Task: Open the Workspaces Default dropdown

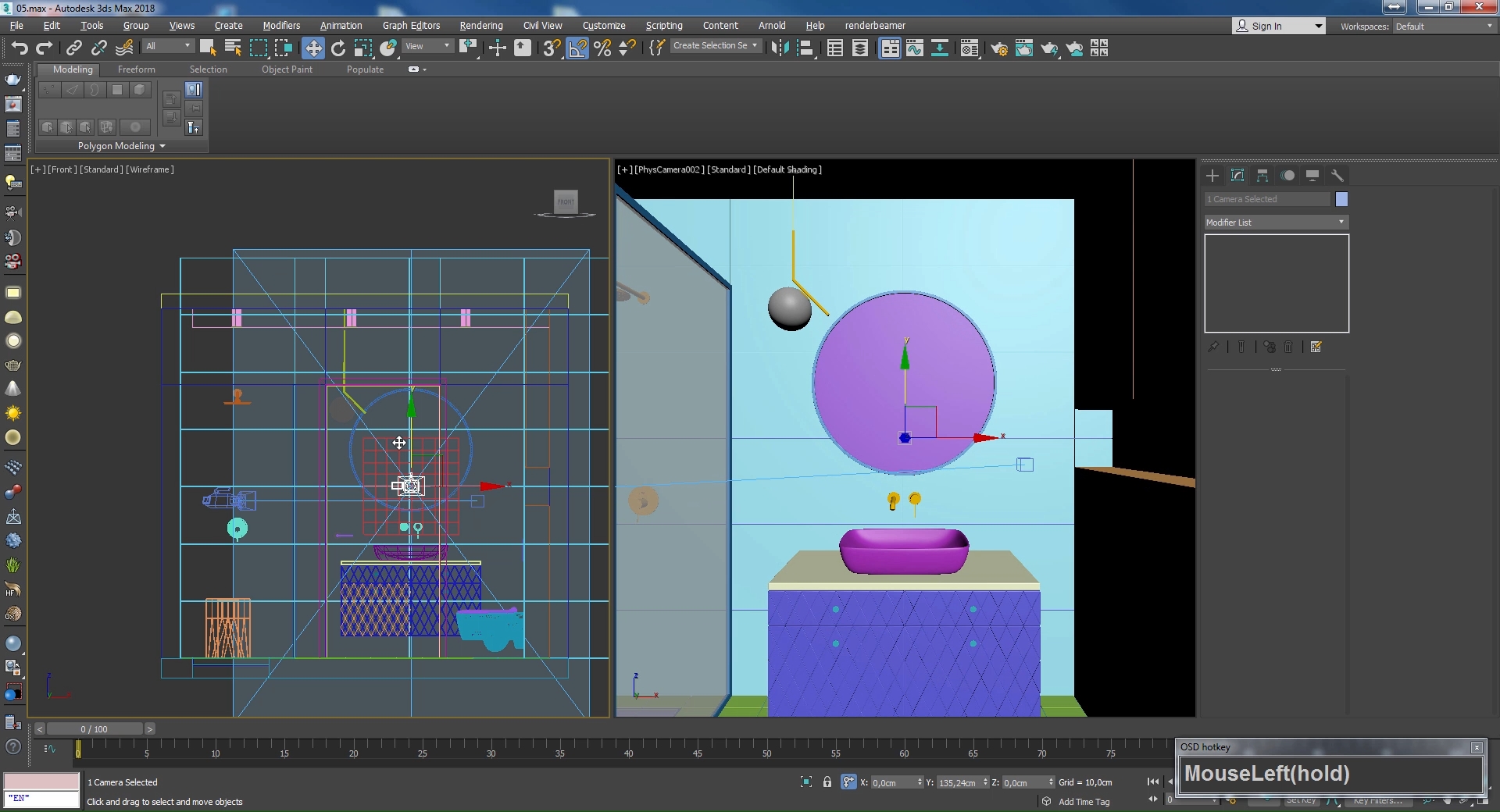Action: coord(1444,26)
